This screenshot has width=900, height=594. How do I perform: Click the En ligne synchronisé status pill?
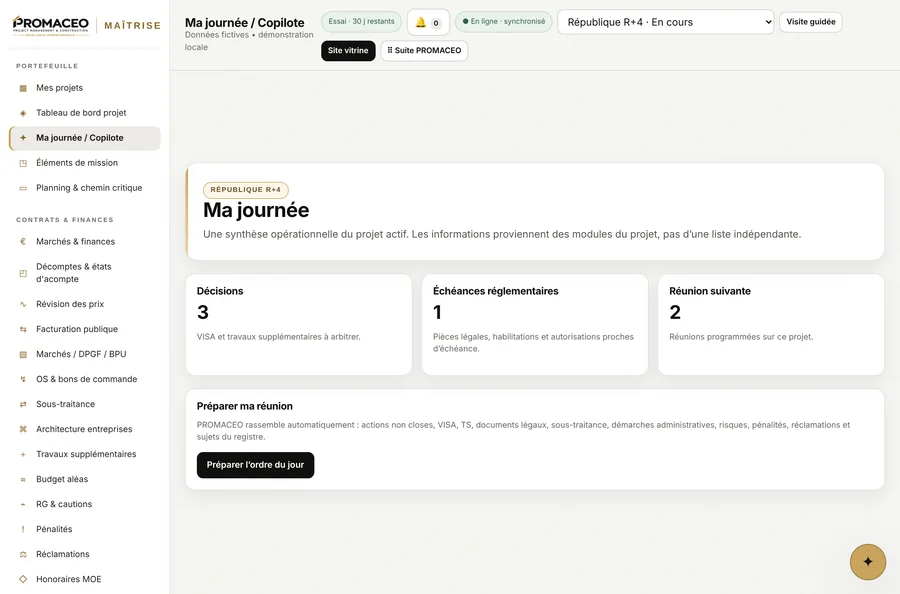pyautogui.click(x=503, y=22)
